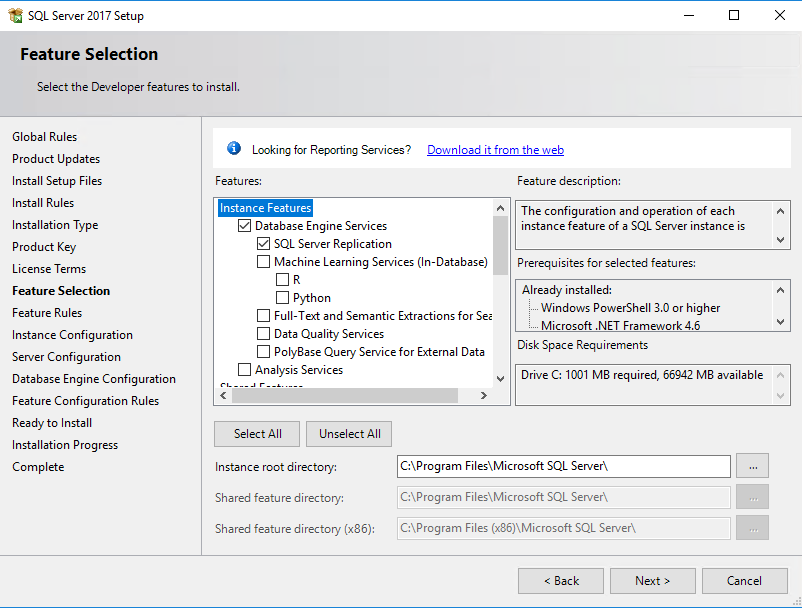Select Installation Type in the left pane
The width and height of the screenshot is (802, 608).
[54, 224]
